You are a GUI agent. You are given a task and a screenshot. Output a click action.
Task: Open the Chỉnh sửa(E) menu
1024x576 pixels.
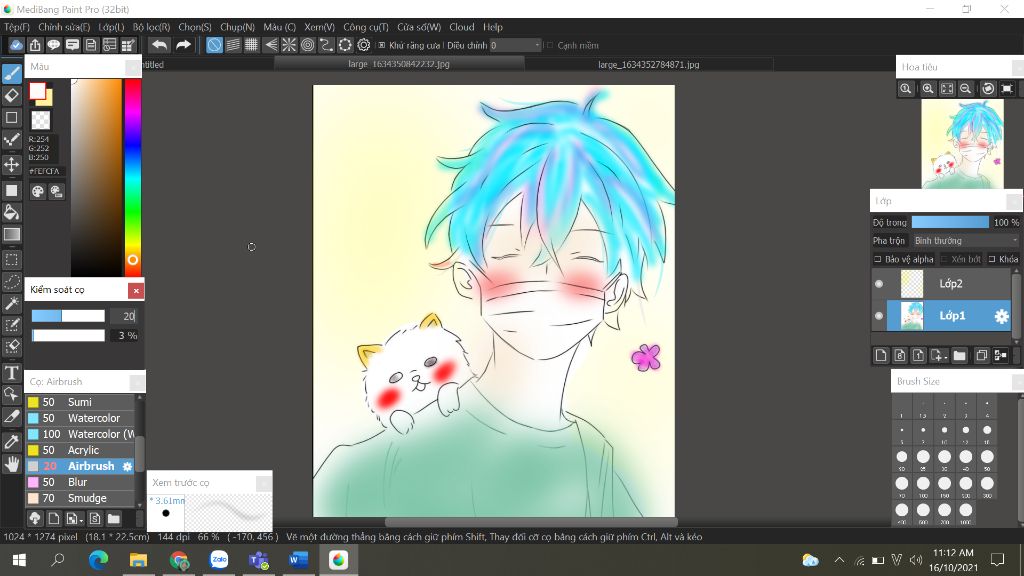point(64,27)
